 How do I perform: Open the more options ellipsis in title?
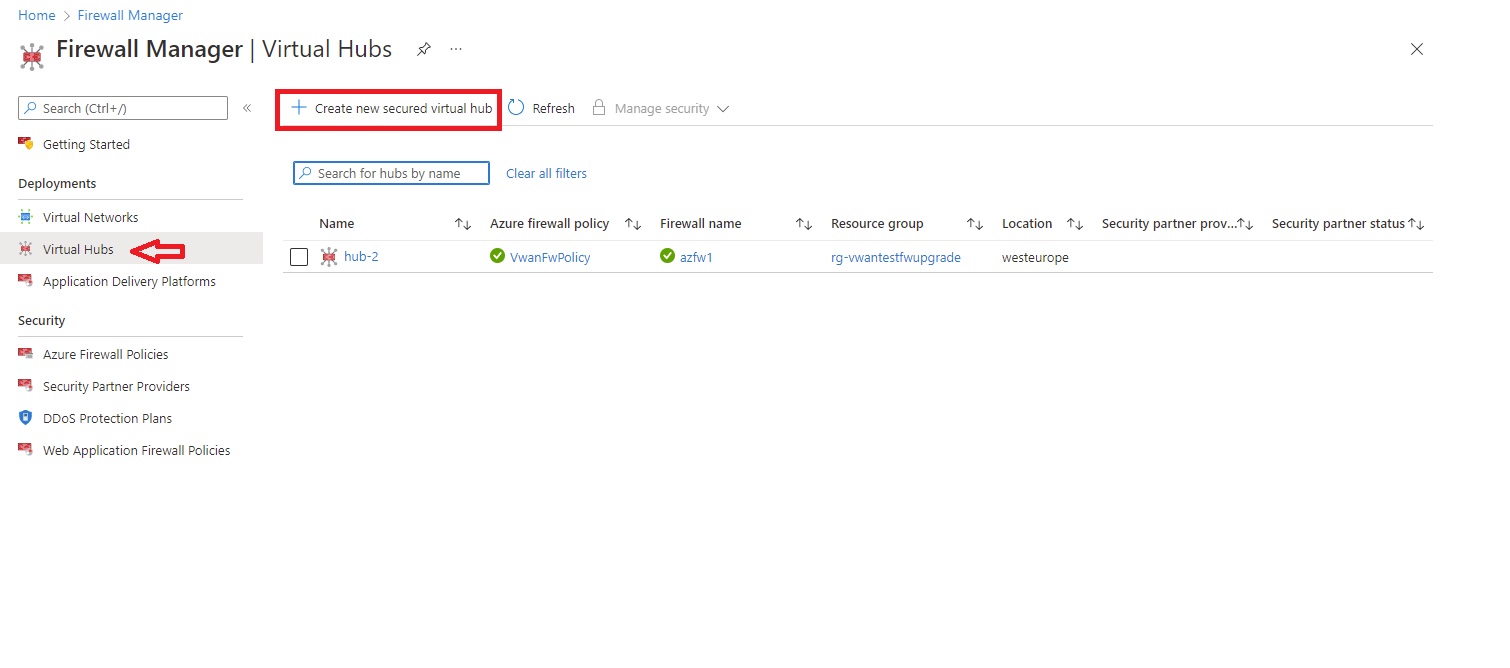tap(456, 49)
